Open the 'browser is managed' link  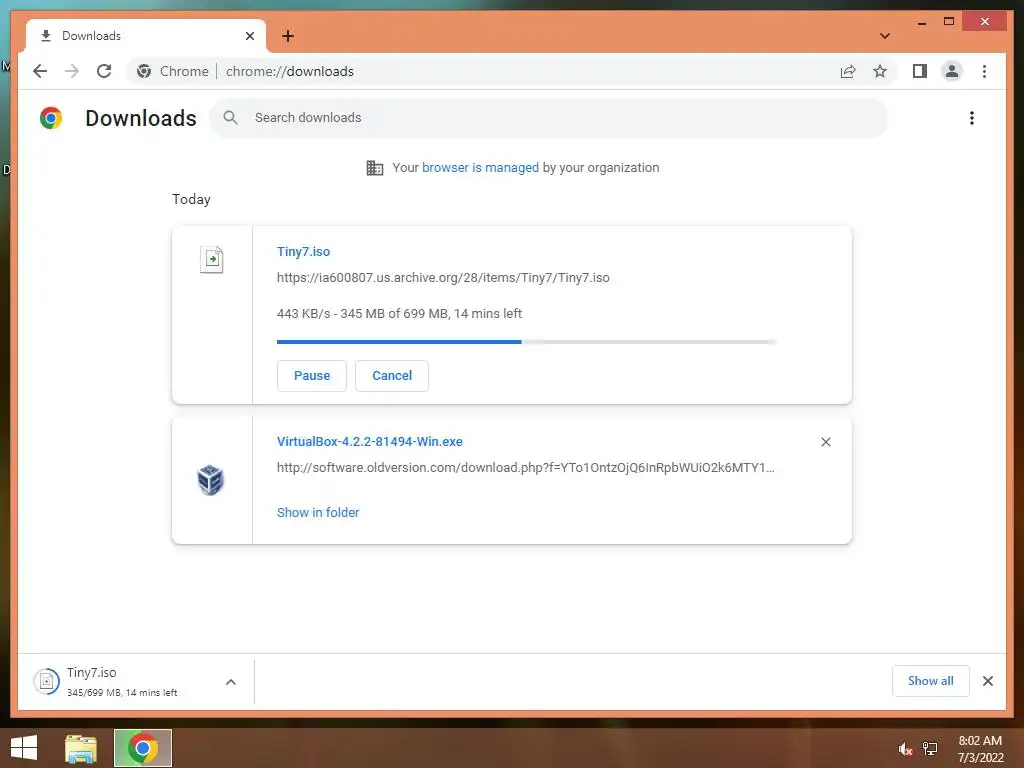(480, 167)
